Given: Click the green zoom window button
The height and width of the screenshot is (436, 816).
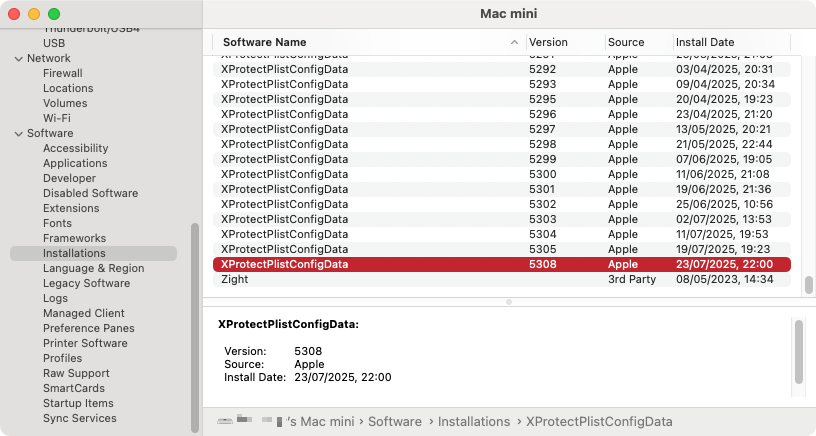Looking at the screenshot, I should [x=54, y=14].
